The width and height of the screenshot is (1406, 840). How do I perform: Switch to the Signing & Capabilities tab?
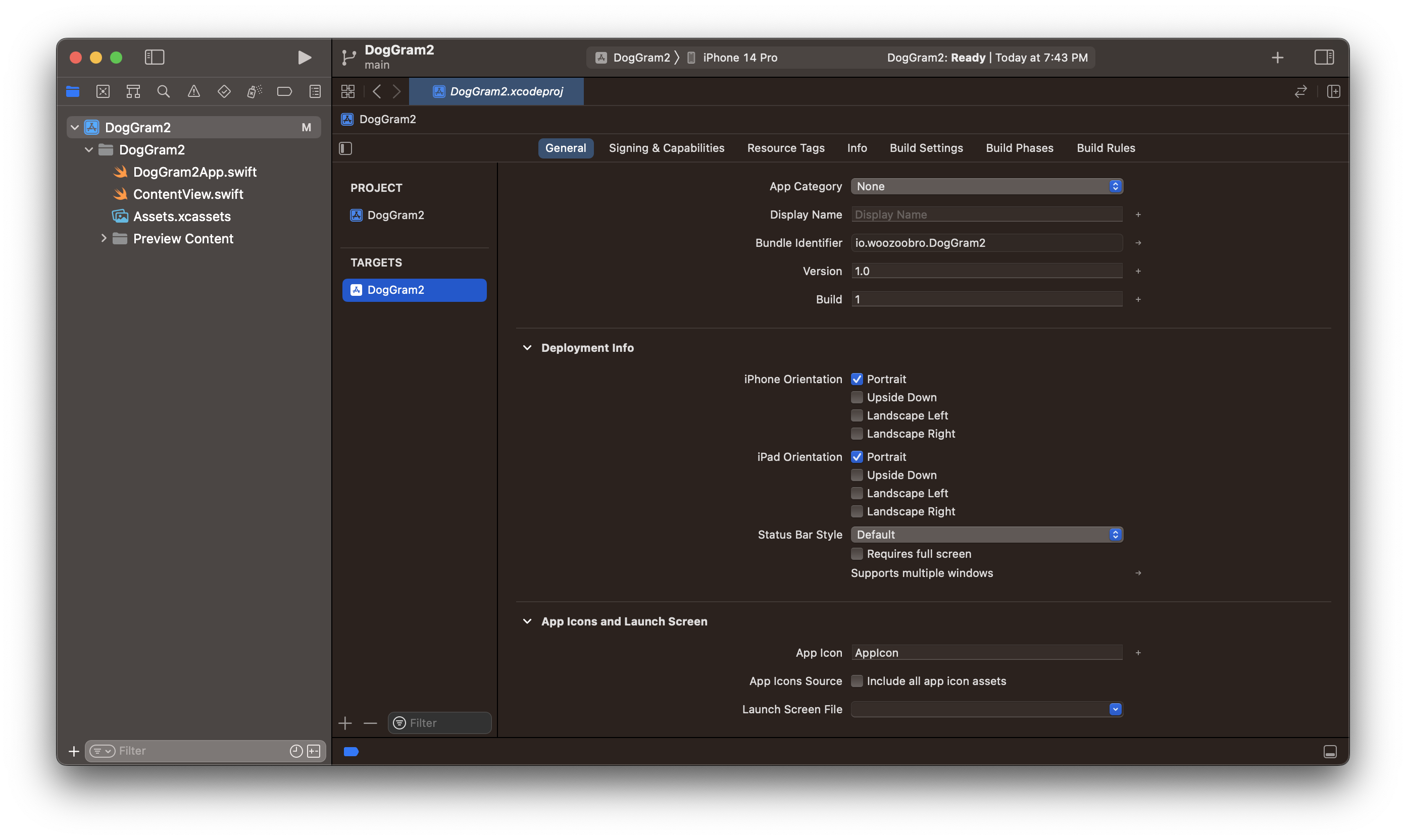(x=667, y=148)
